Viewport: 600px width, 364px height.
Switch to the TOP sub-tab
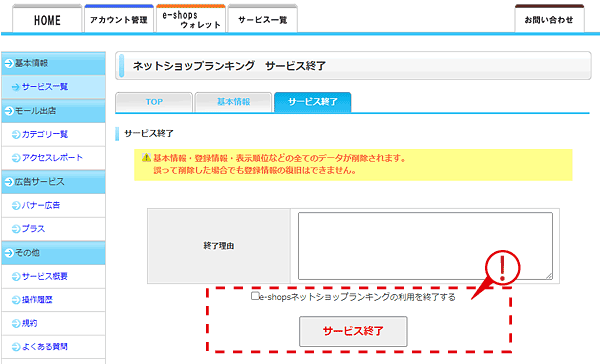point(154,102)
